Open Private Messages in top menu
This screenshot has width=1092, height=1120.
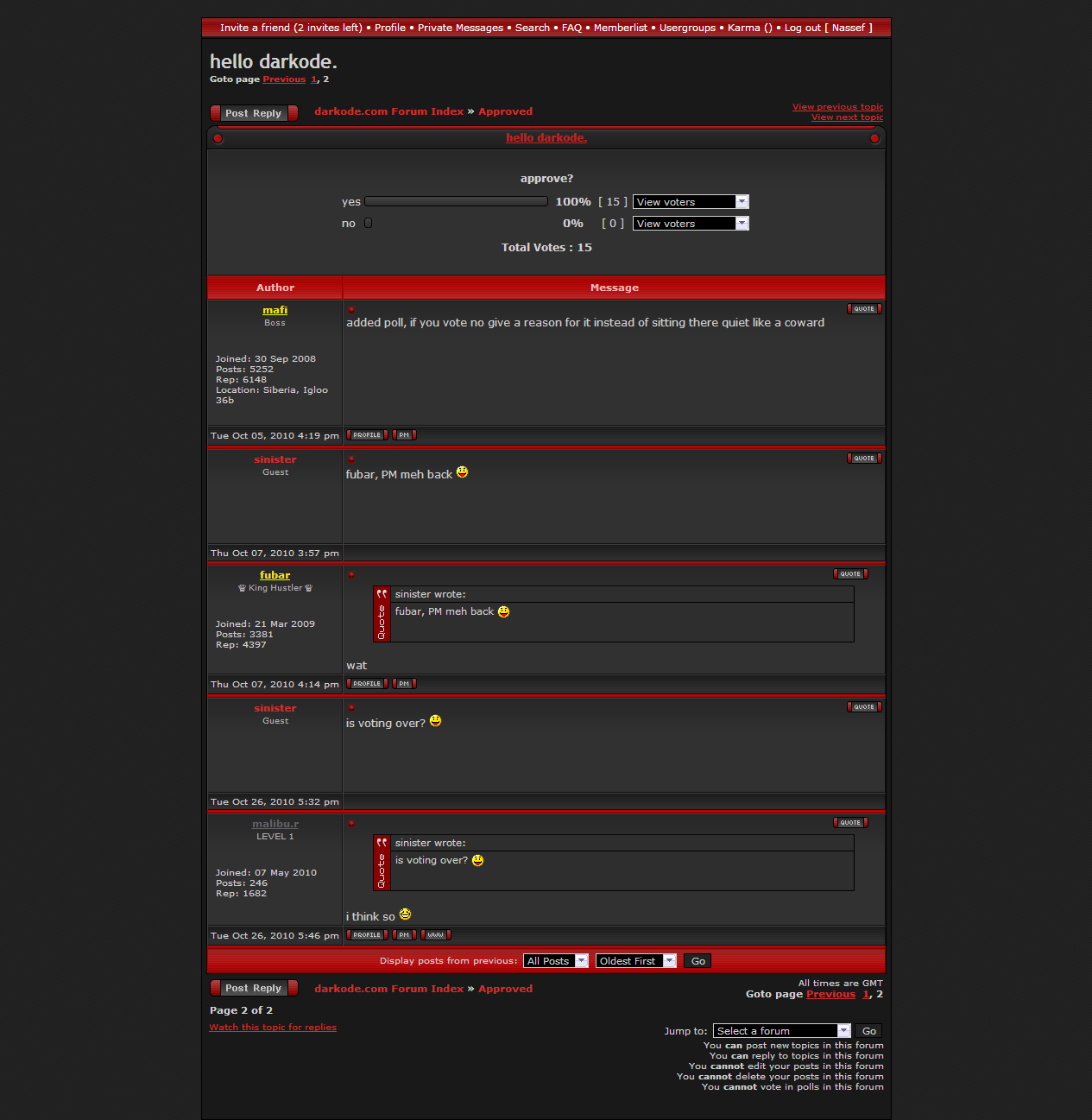(460, 28)
